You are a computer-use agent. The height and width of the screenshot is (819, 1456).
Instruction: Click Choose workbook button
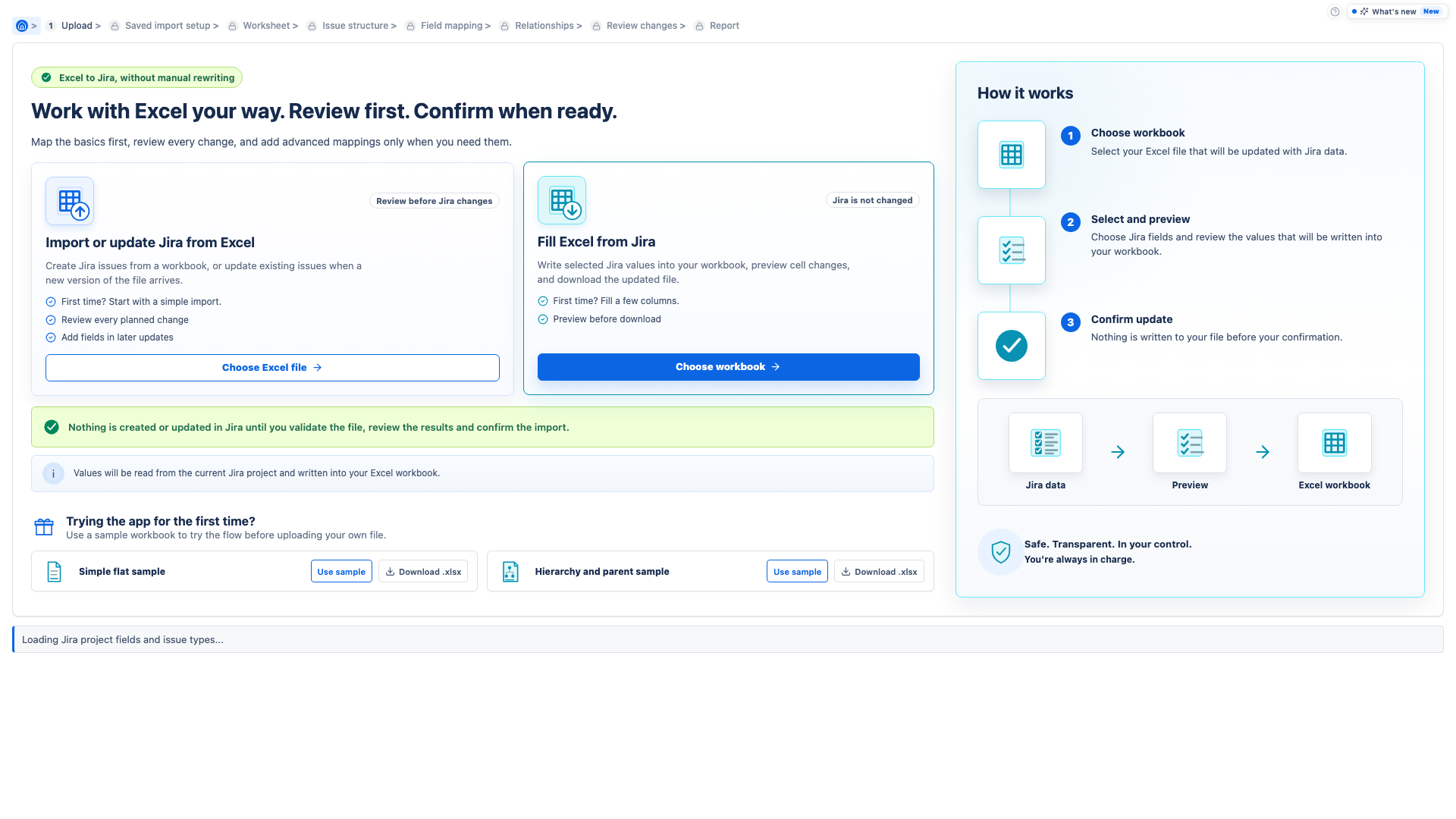point(728,367)
